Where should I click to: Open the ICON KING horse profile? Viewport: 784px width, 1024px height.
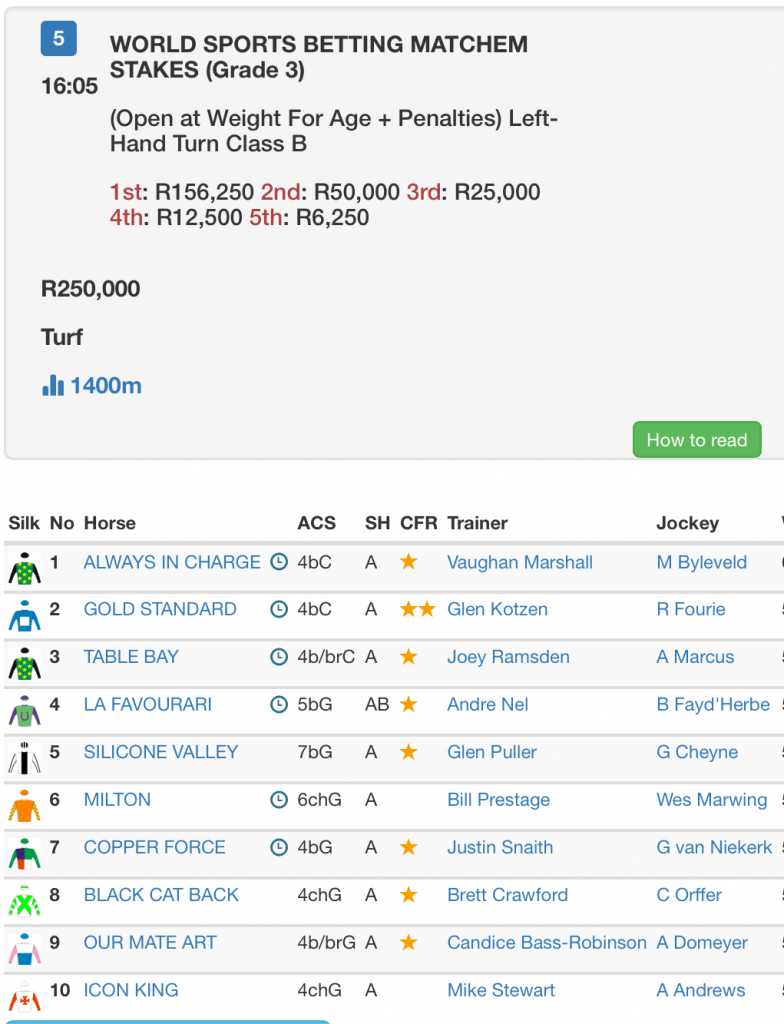[131, 991]
